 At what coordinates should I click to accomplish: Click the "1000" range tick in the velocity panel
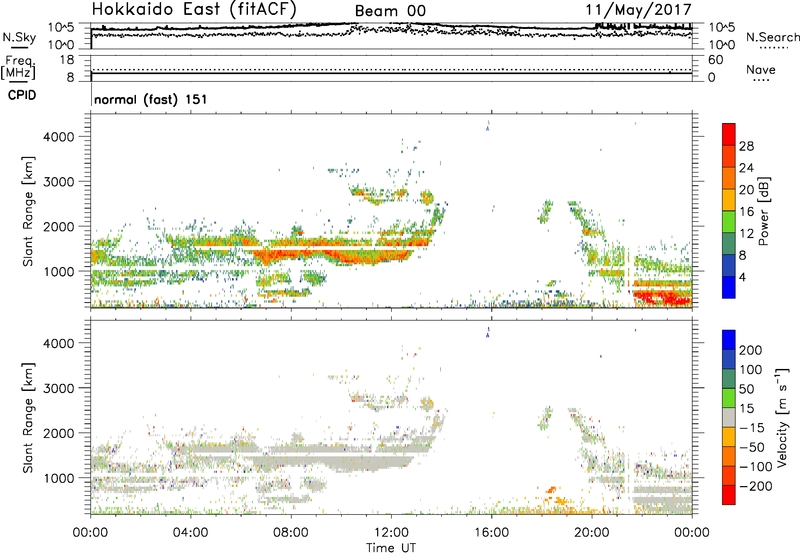click(58, 478)
